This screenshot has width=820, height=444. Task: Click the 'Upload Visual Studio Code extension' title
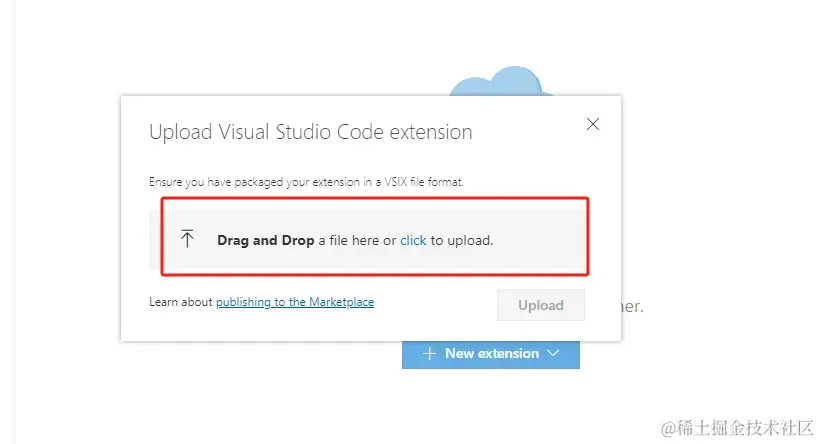click(x=310, y=132)
